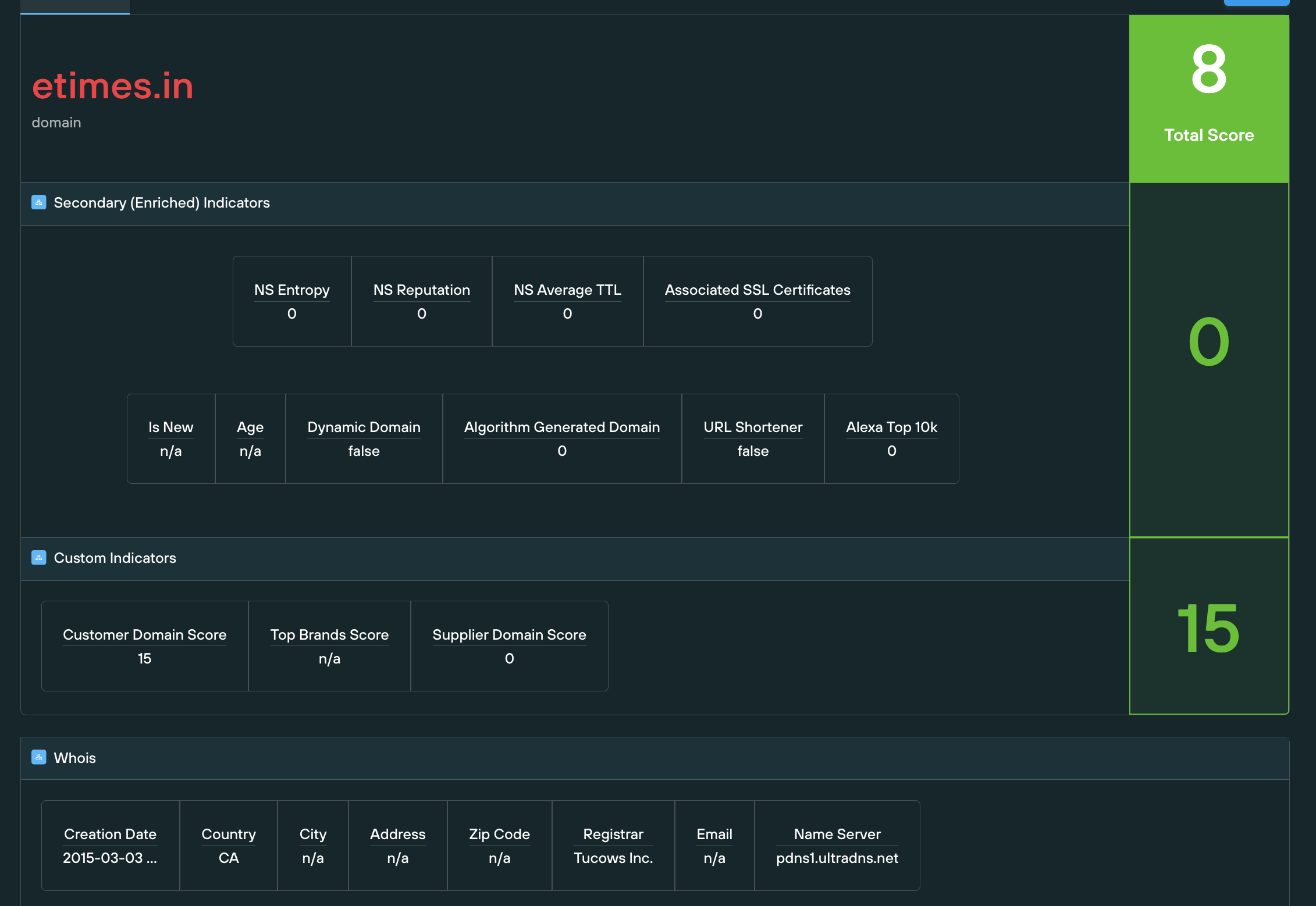Select the Country label in Whois
This screenshot has width=1316, height=906.
(x=229, y=834)
